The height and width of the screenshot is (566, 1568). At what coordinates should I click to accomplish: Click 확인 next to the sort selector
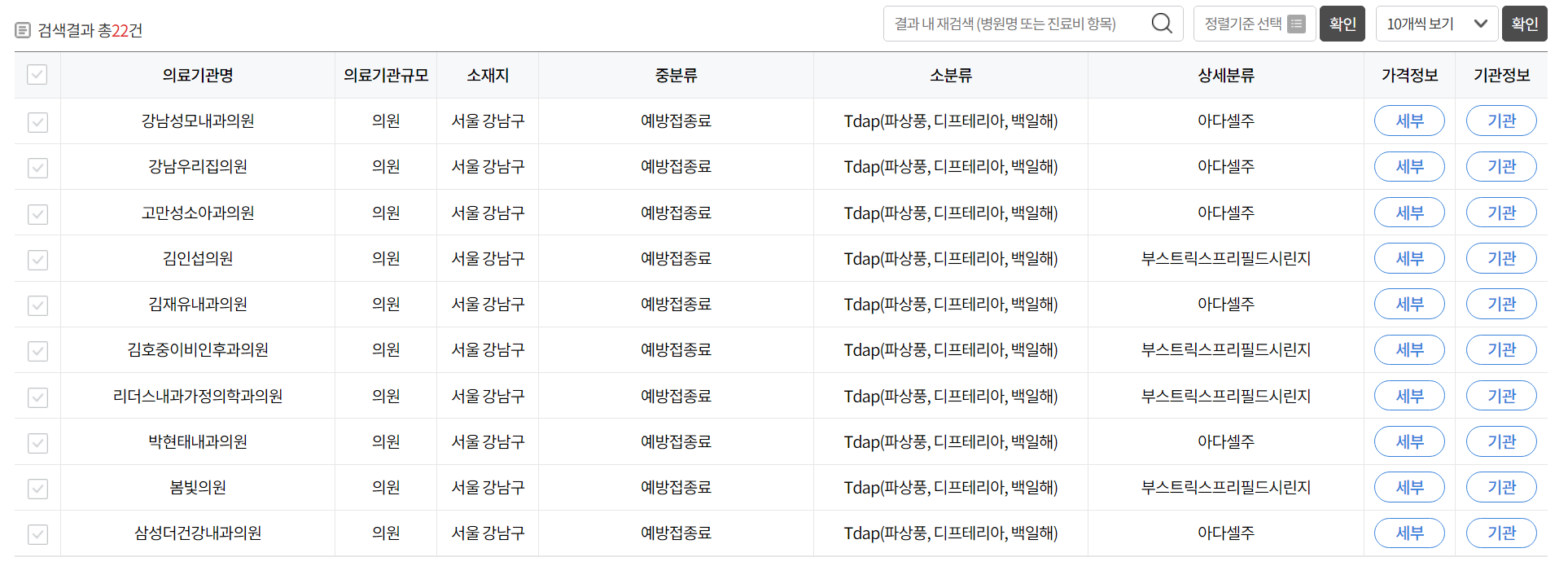(1342, 23)
